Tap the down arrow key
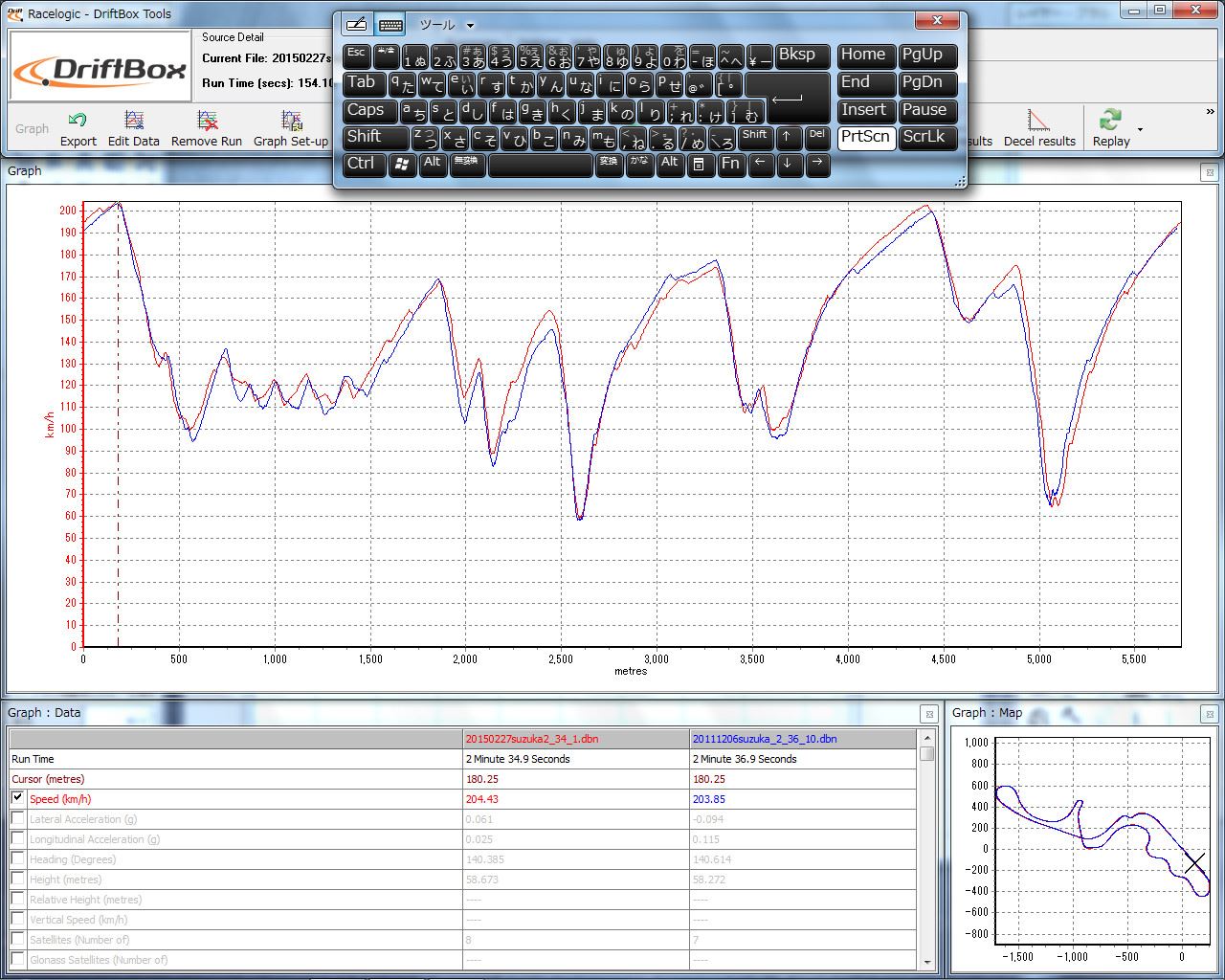Screen dimensions: 1225x980 coord(788,164)
